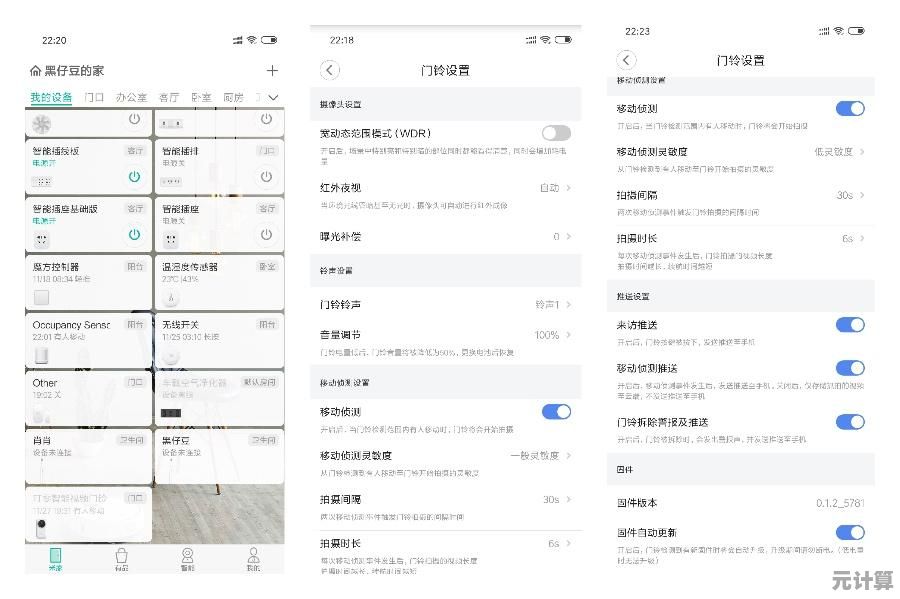The width and height of the screenshot is (900, 599).
Task: Tap power icon on 智能插排 card
Action: click(x=266, y=176)
